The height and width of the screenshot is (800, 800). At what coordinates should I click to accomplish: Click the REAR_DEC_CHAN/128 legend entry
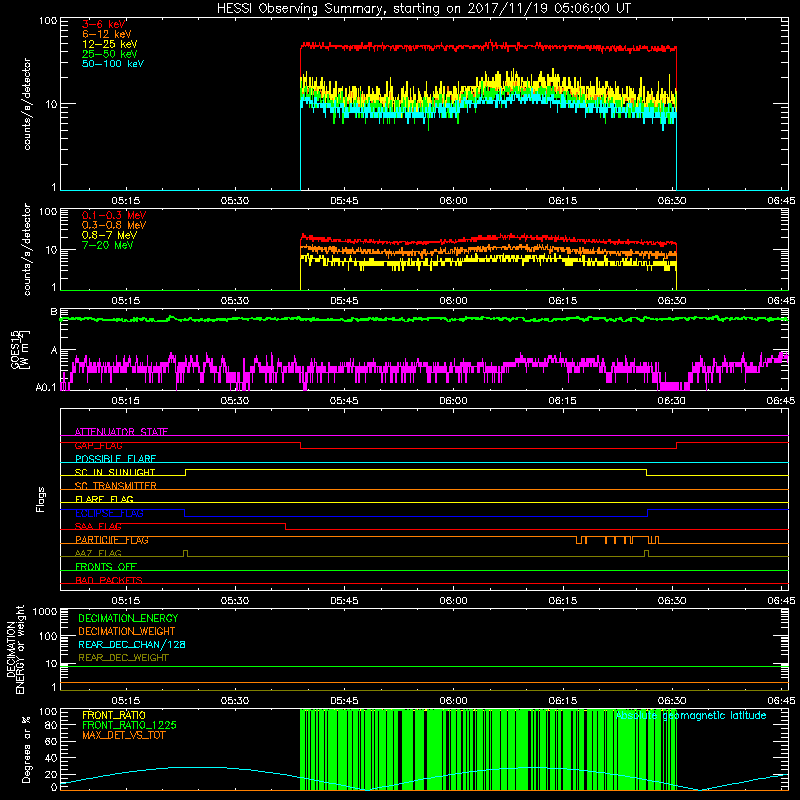coord(132,644)
